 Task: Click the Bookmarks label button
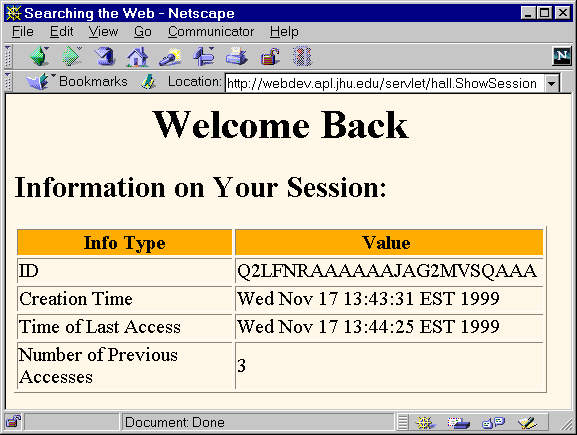click(93, 81)
